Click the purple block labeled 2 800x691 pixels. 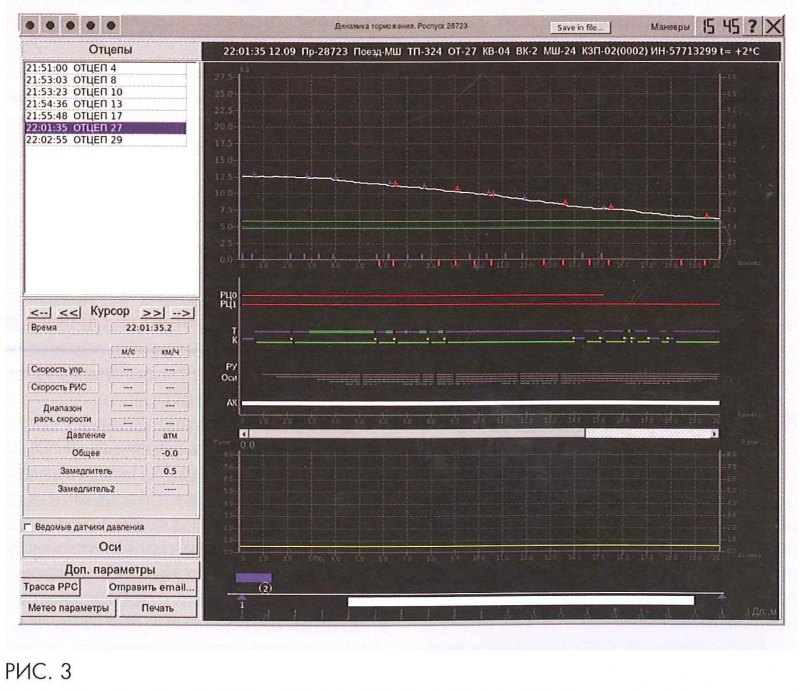[x=253, y=577]
